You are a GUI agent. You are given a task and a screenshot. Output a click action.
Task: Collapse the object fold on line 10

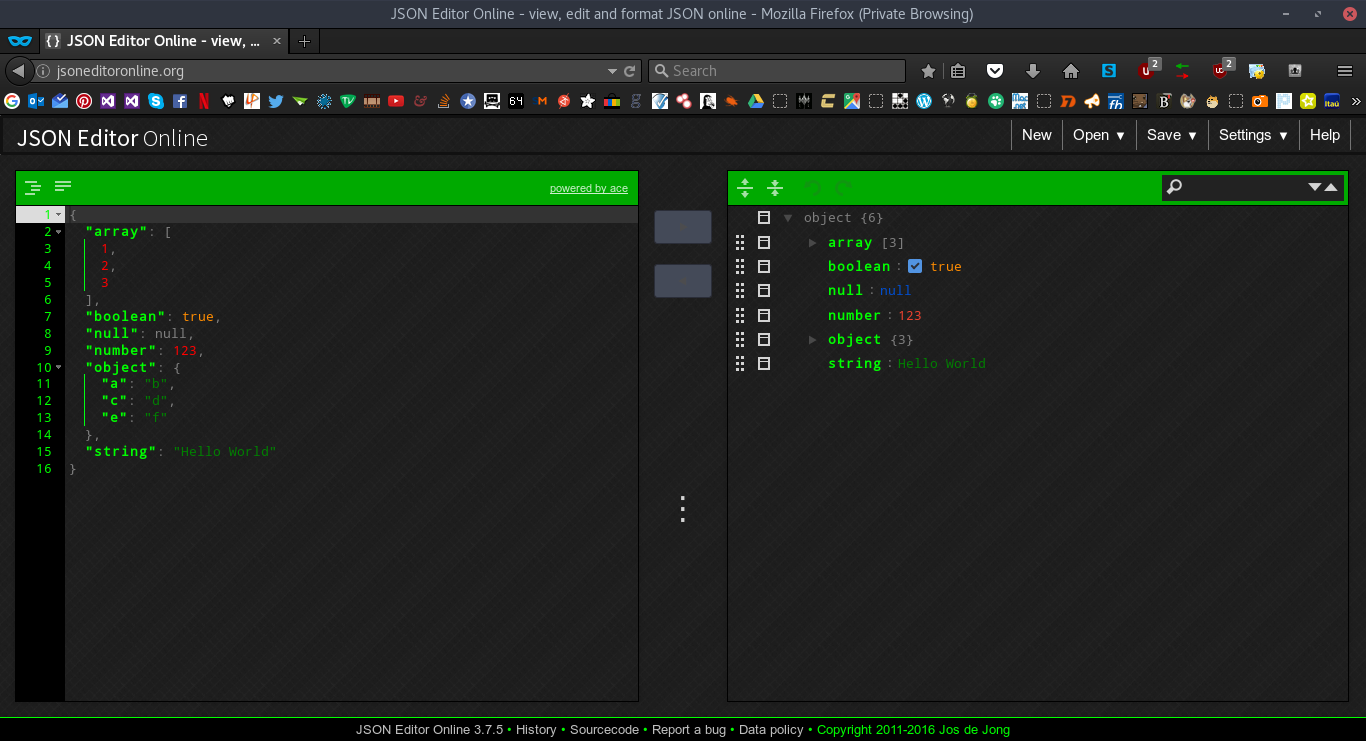[58, 367]
